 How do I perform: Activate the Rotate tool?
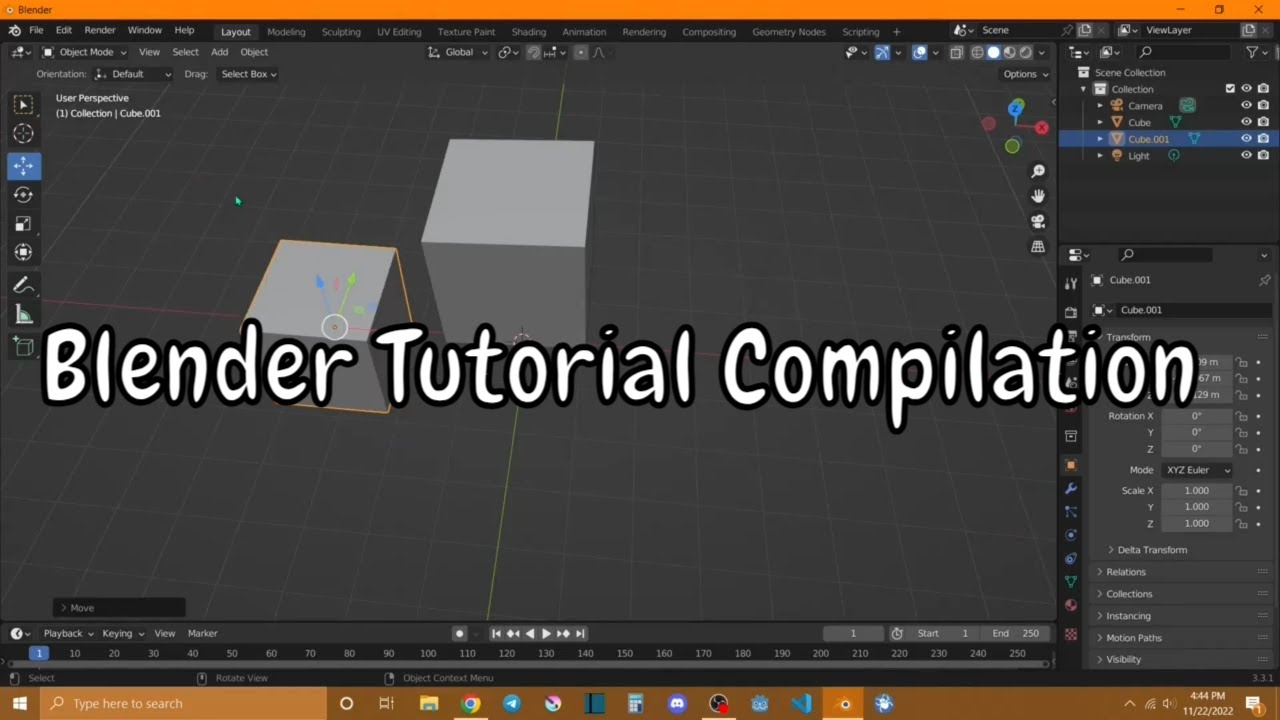point(24,195)
